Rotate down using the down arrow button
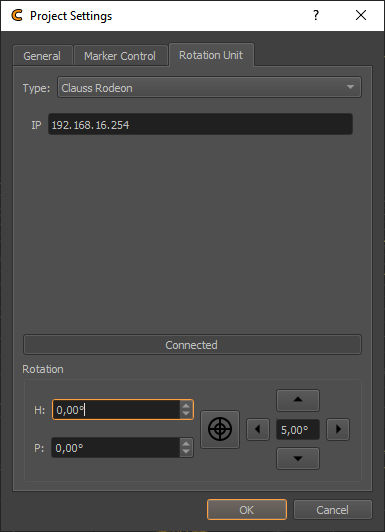The image size is (385, 532). tap(298, 458)
